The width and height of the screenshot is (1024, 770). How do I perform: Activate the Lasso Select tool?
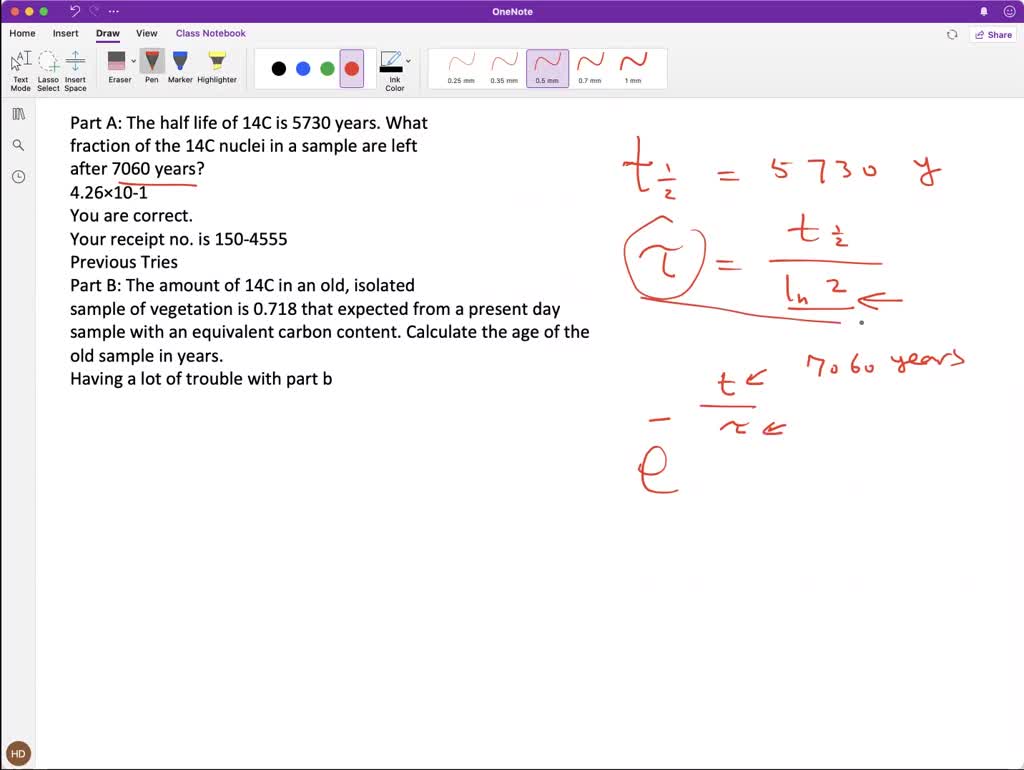coord(48,71)
